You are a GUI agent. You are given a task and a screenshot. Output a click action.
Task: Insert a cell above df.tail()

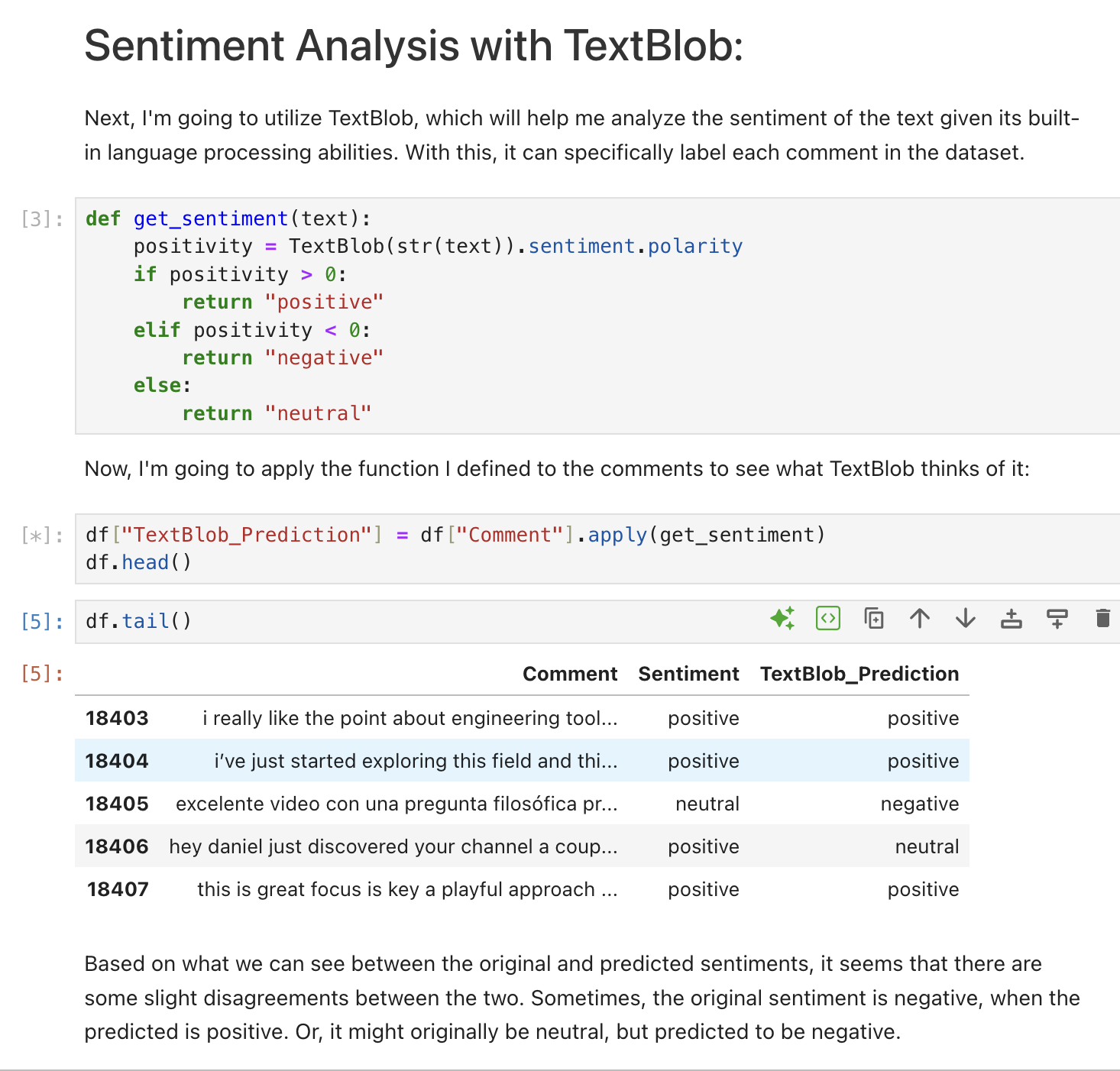click(1012, 618)
